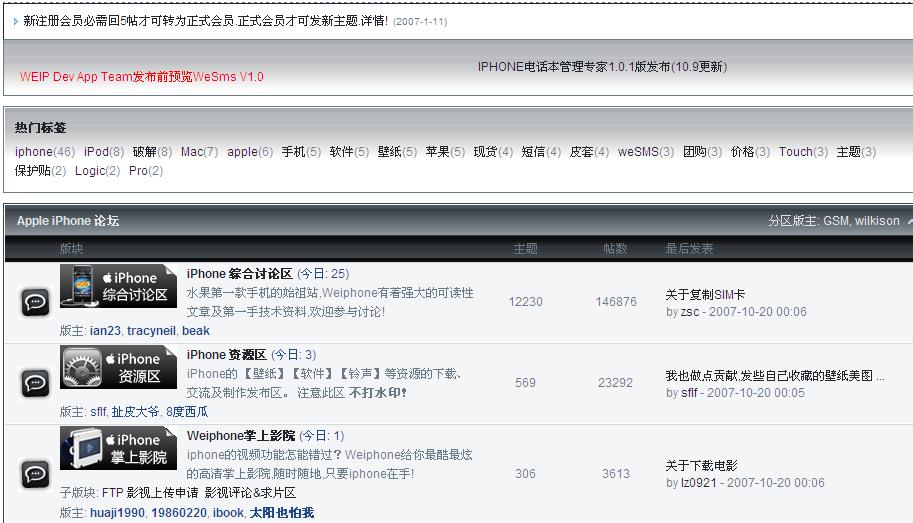
Task: Open moderator beak profile
Action: [x=196, y=331]
